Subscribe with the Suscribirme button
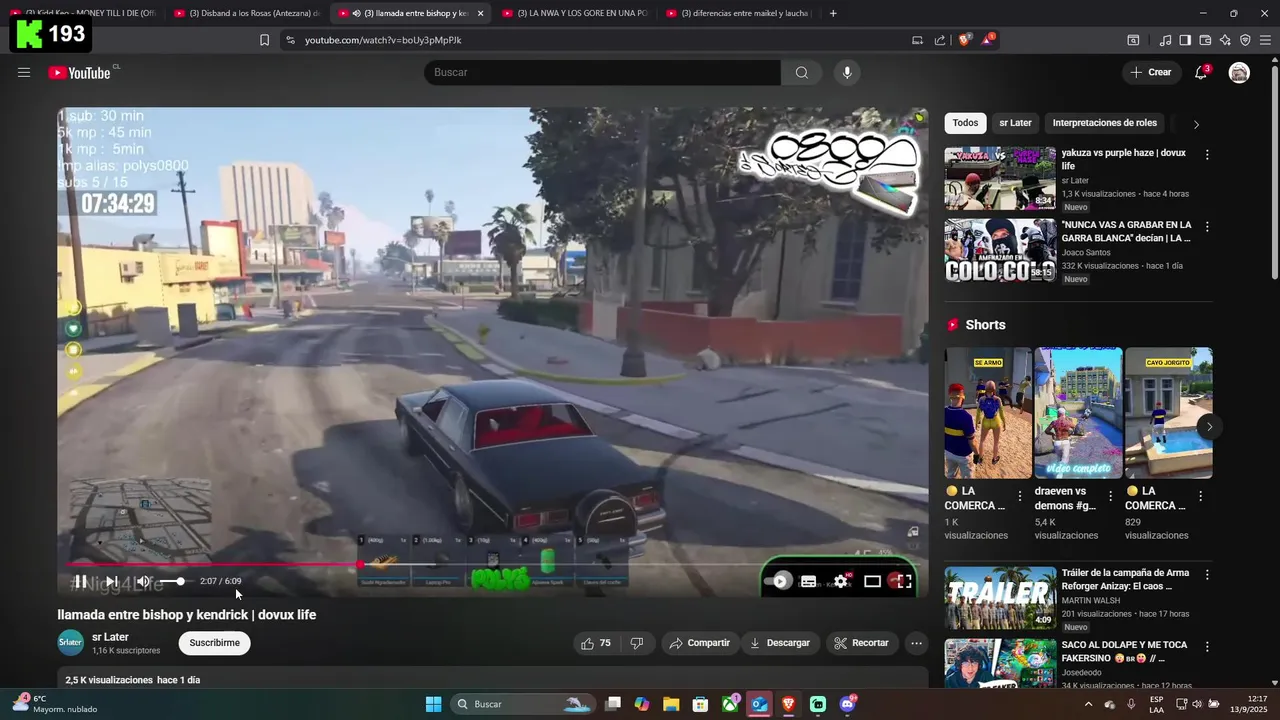Viewport: 1280px width, 720px height. click(x=215, y=643)
